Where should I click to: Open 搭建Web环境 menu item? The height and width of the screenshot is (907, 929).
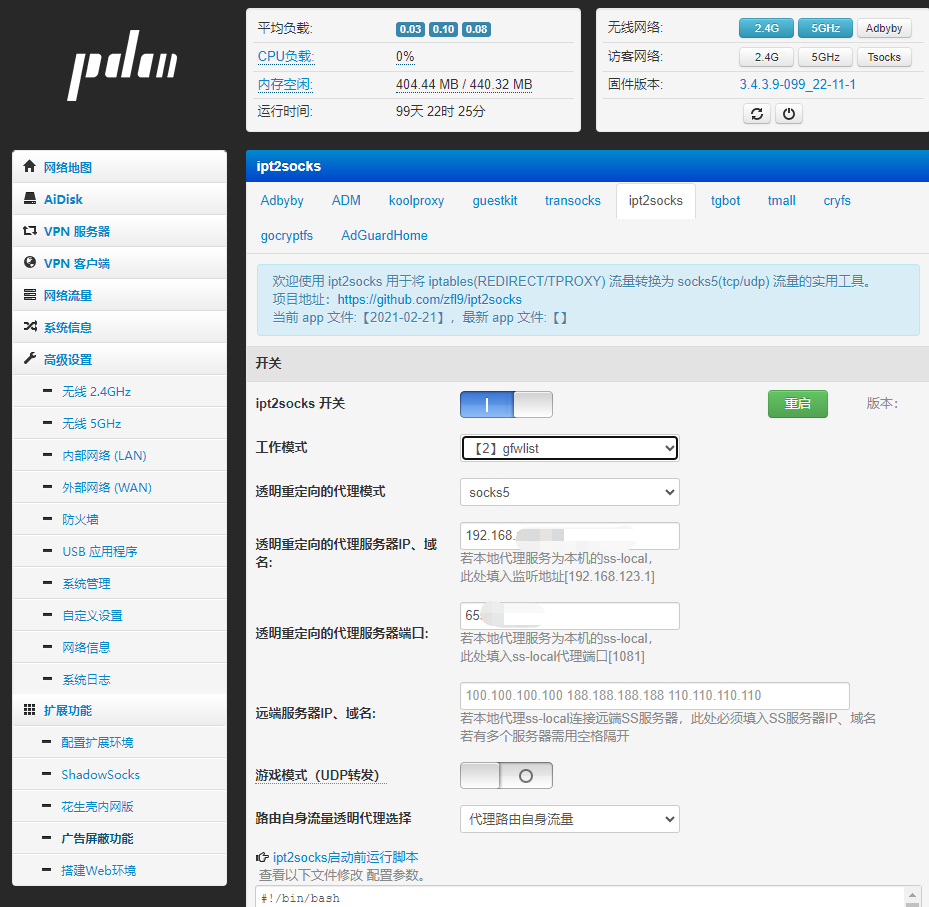(x=98, y=870)
